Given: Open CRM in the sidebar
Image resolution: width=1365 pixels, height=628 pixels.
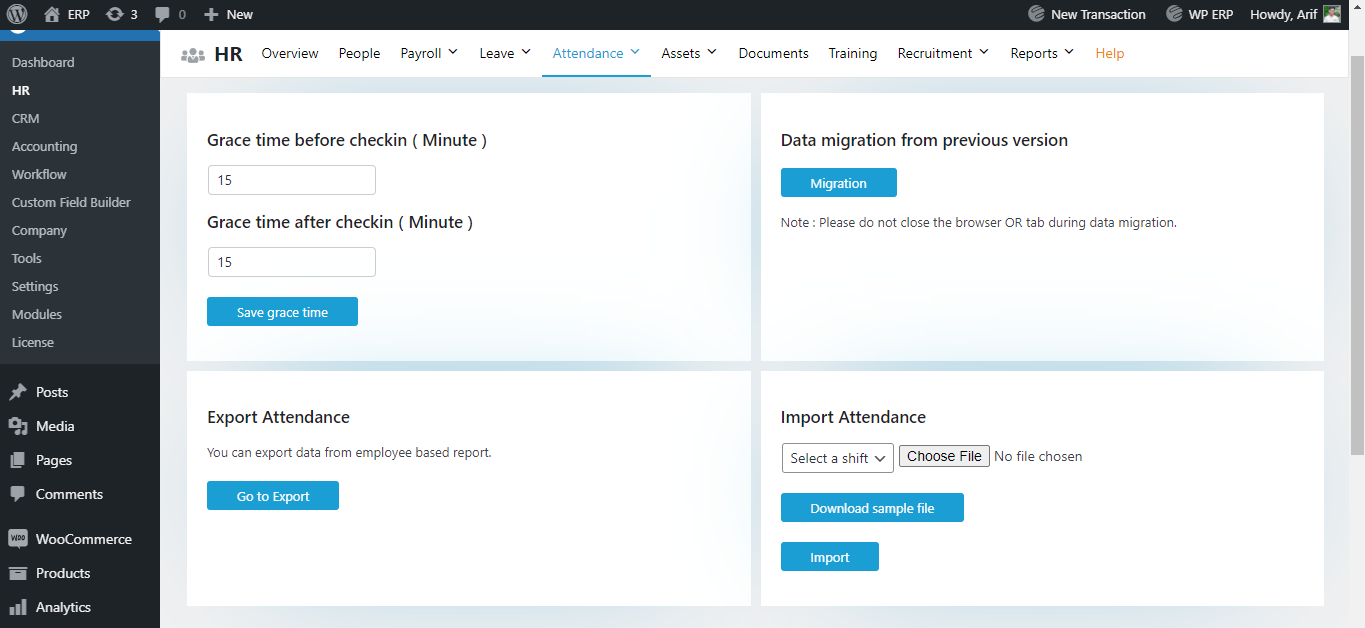Looking at the screenshot, I should click(25, 118).
